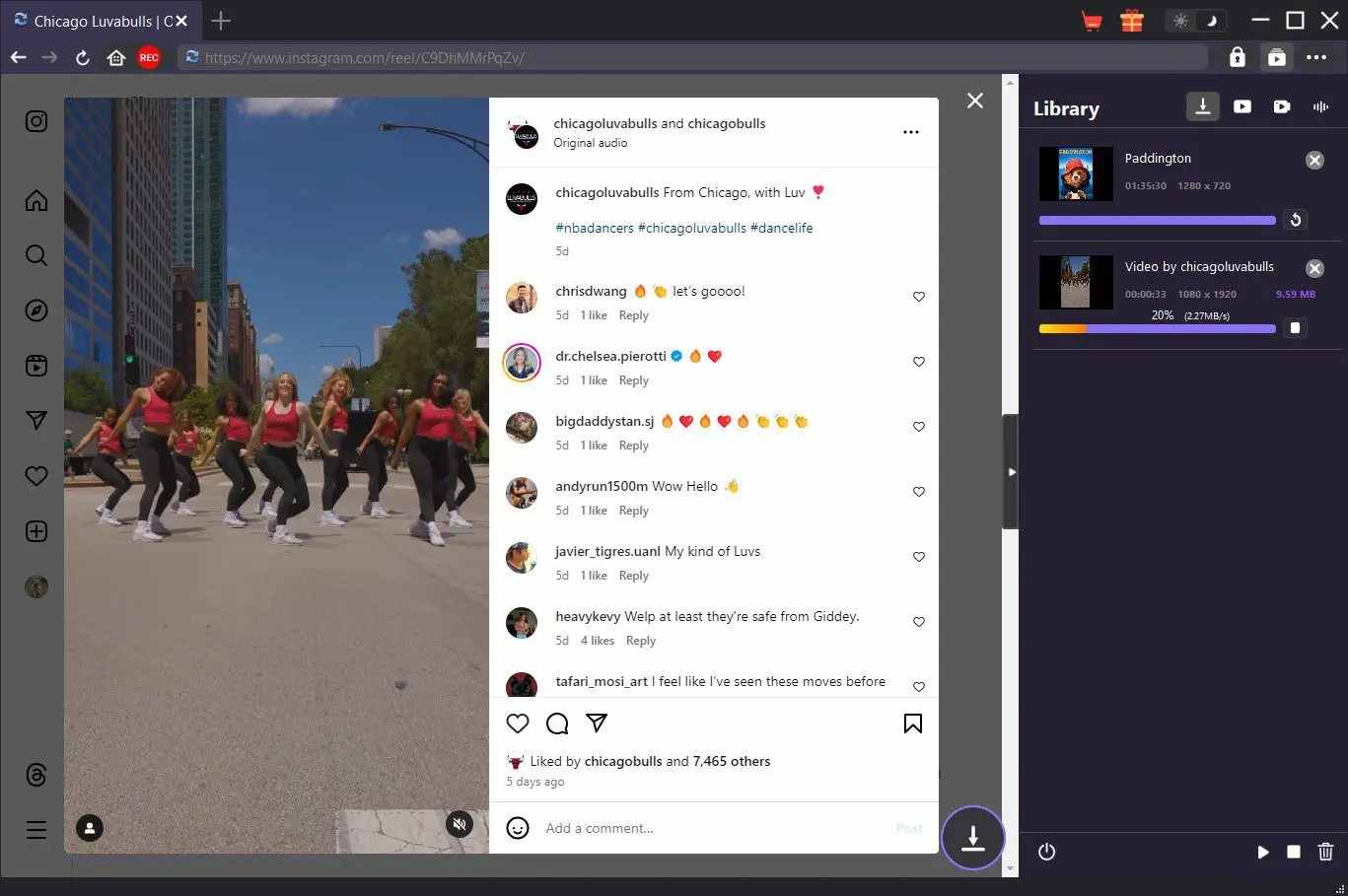Switch to the audio waveform Library tab
This screenshot has height=896, width=1348.
pos(1320,106)
